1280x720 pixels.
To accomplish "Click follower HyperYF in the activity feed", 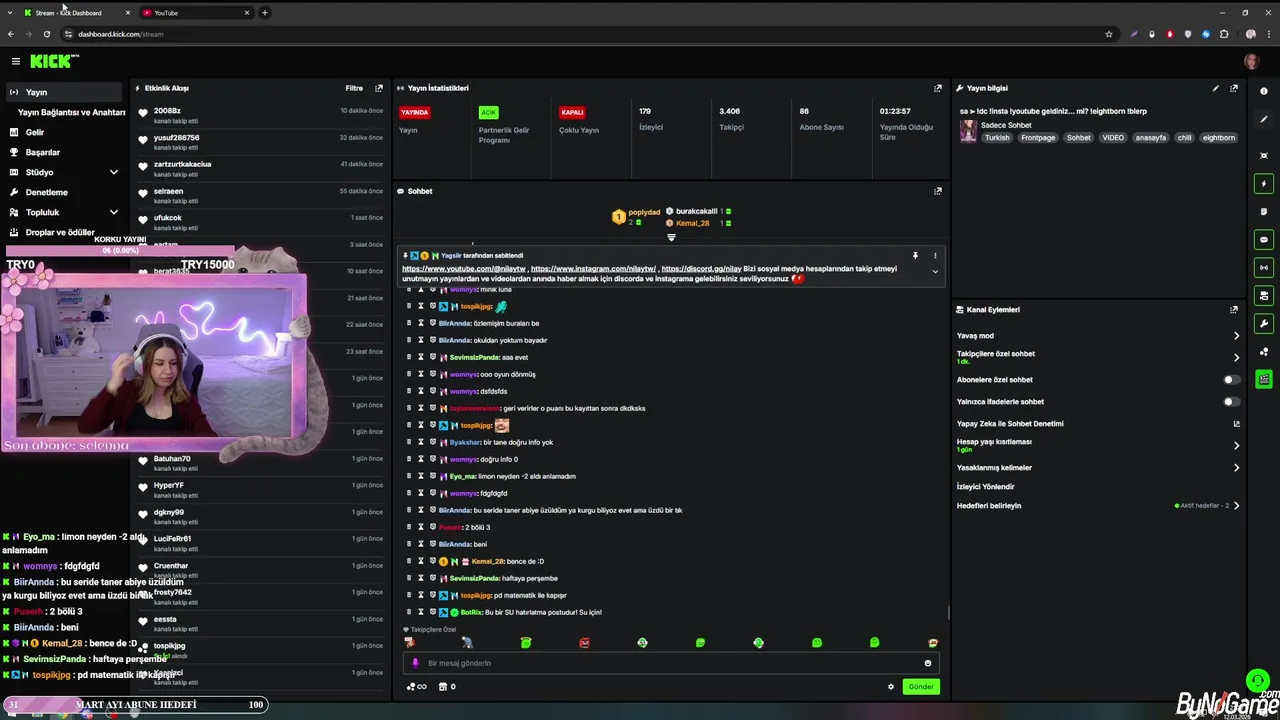I will pos(169,485).
